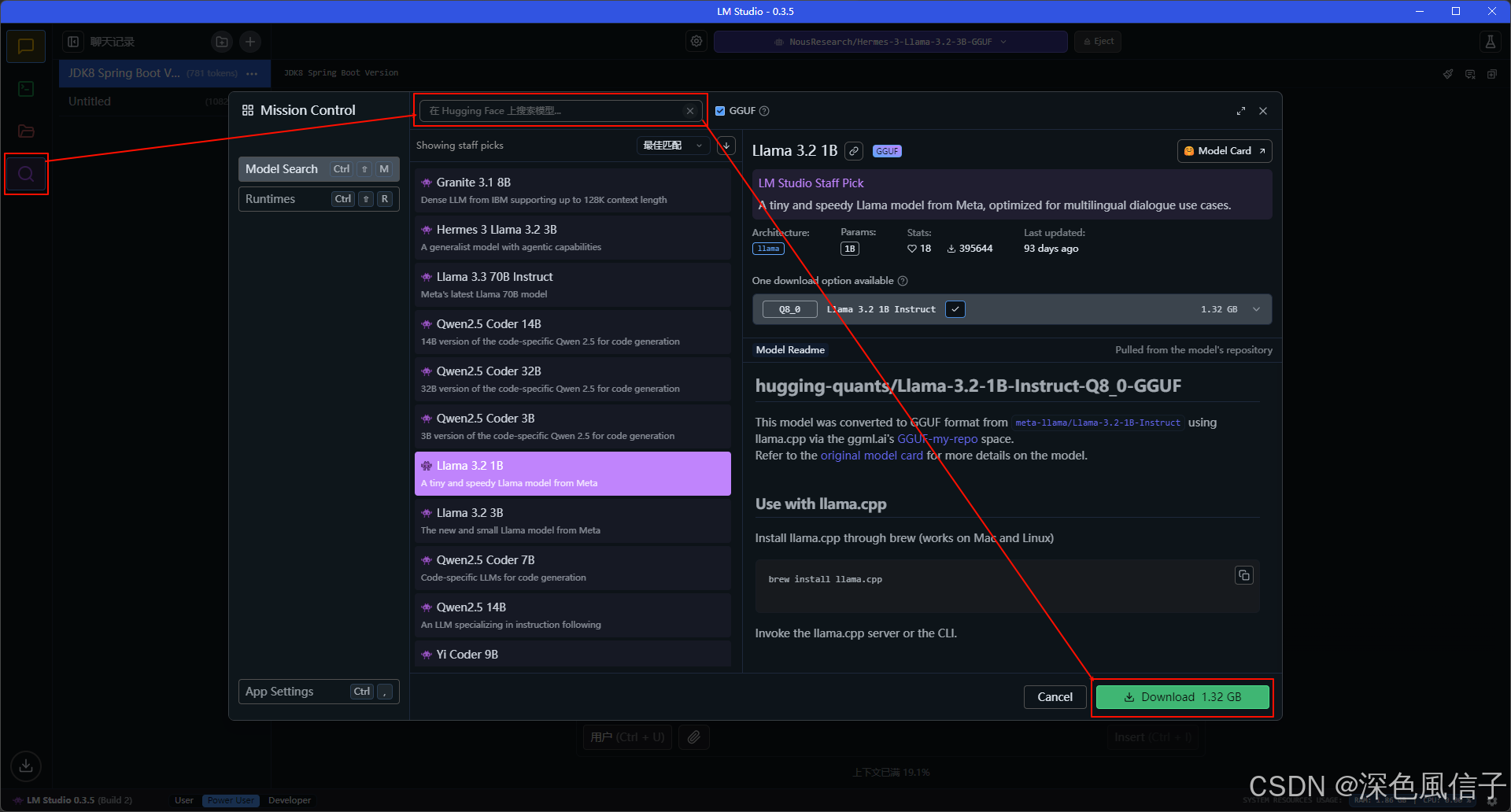The width and height of the screenshot is (1511, 812).
Task: Click Download 1.32 GB button
Action: 1182,697
